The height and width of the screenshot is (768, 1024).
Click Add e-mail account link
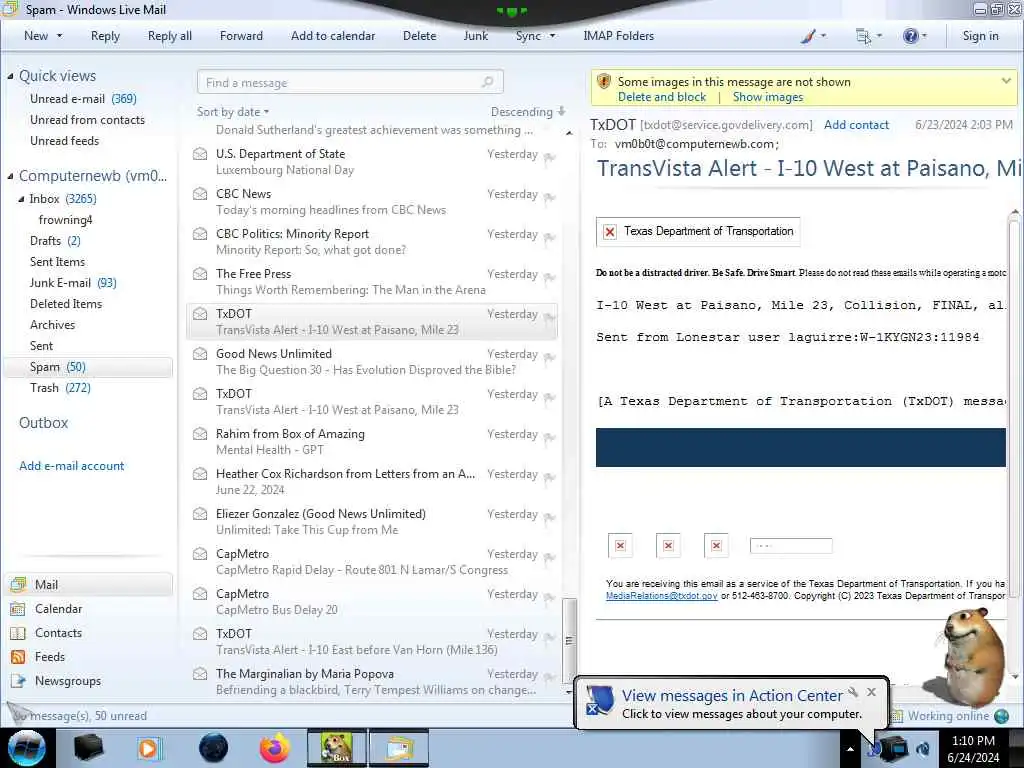tap(71, 466)
